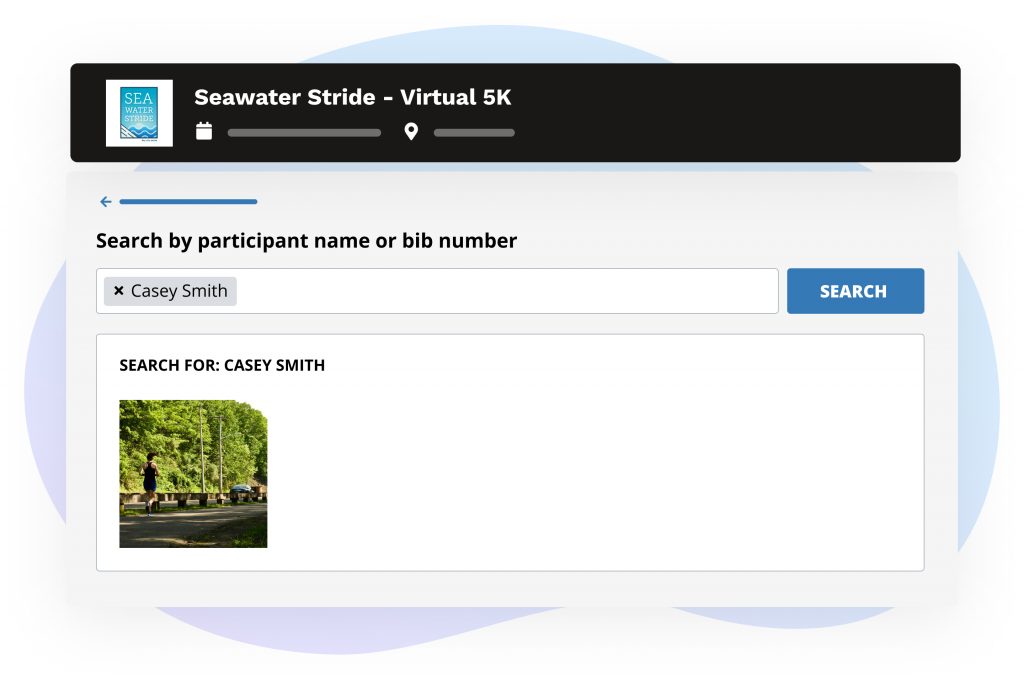Open the blue back link bar
This screenshot has width=1024, height=681.
click(188, 202)
